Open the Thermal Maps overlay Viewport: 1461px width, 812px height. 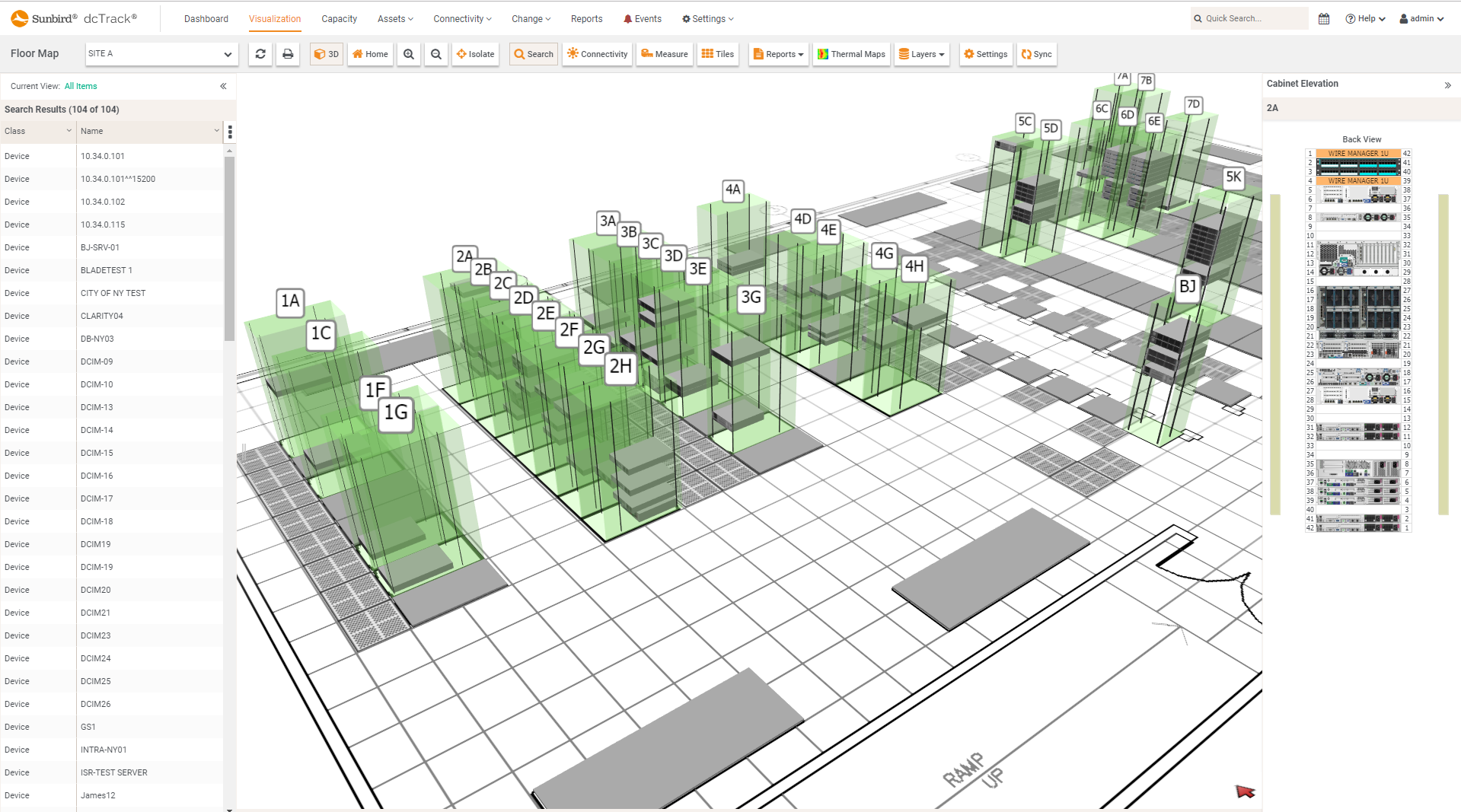pos(850,54)
